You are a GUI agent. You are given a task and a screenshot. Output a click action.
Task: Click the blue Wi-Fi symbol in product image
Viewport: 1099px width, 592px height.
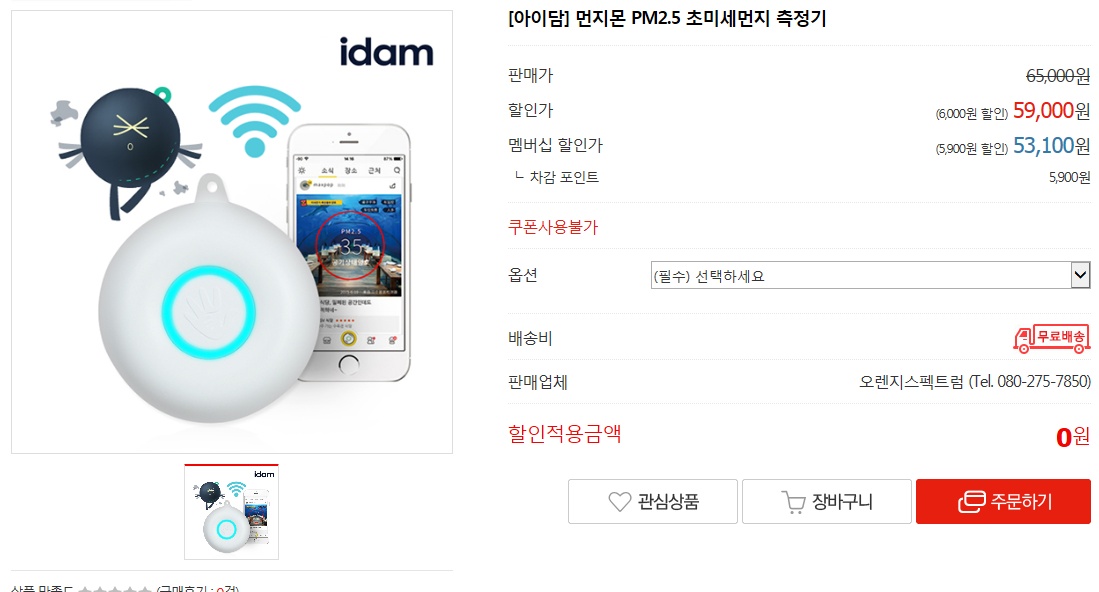254,121
